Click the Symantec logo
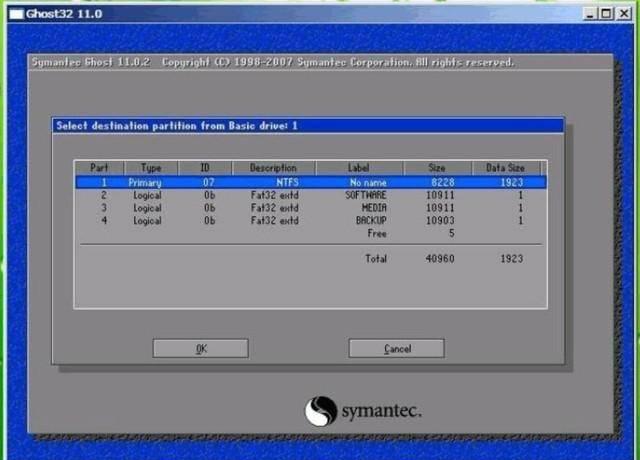Viewport: 640px width, 460px height. click(363, 411)
